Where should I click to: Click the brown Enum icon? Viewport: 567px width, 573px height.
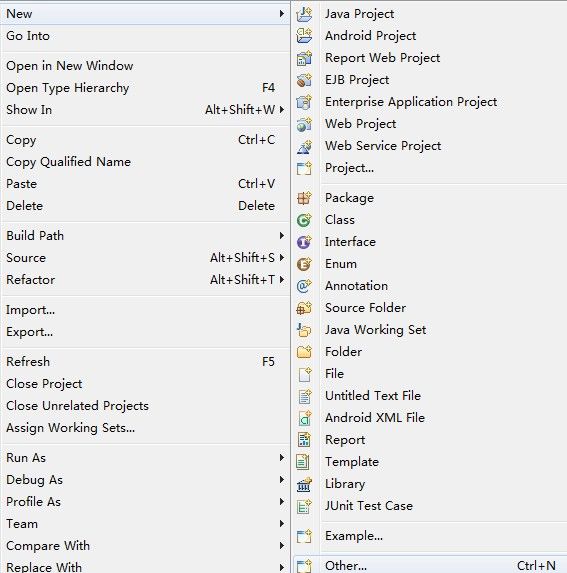coord(304,264)
